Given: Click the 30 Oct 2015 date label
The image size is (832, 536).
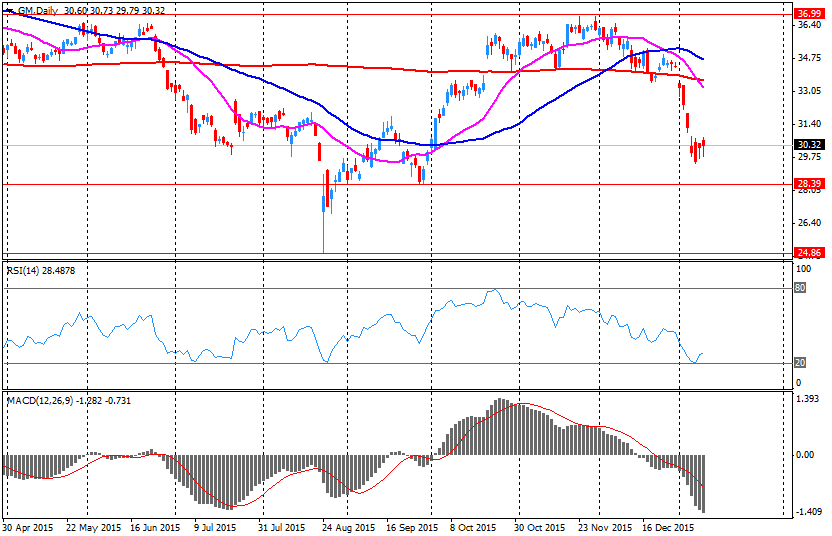Looking at the screenshot, I should (540, 528).
